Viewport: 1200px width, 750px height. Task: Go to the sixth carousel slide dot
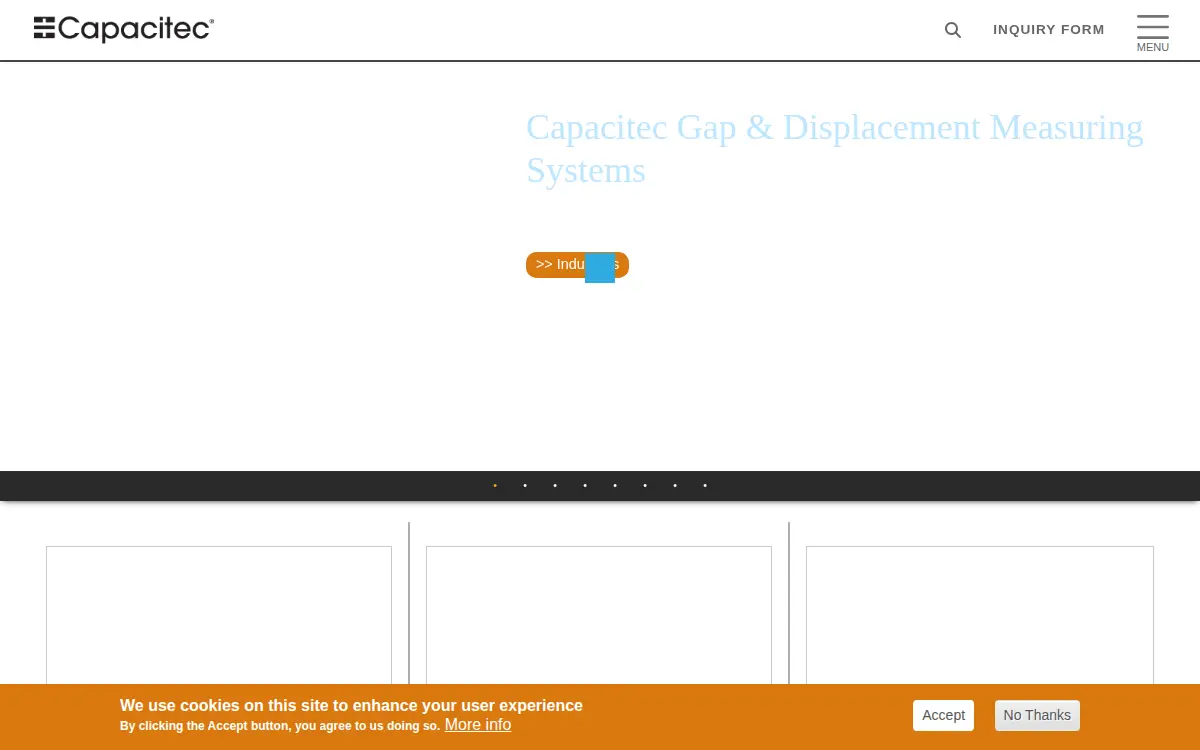[x=645, y=486]
